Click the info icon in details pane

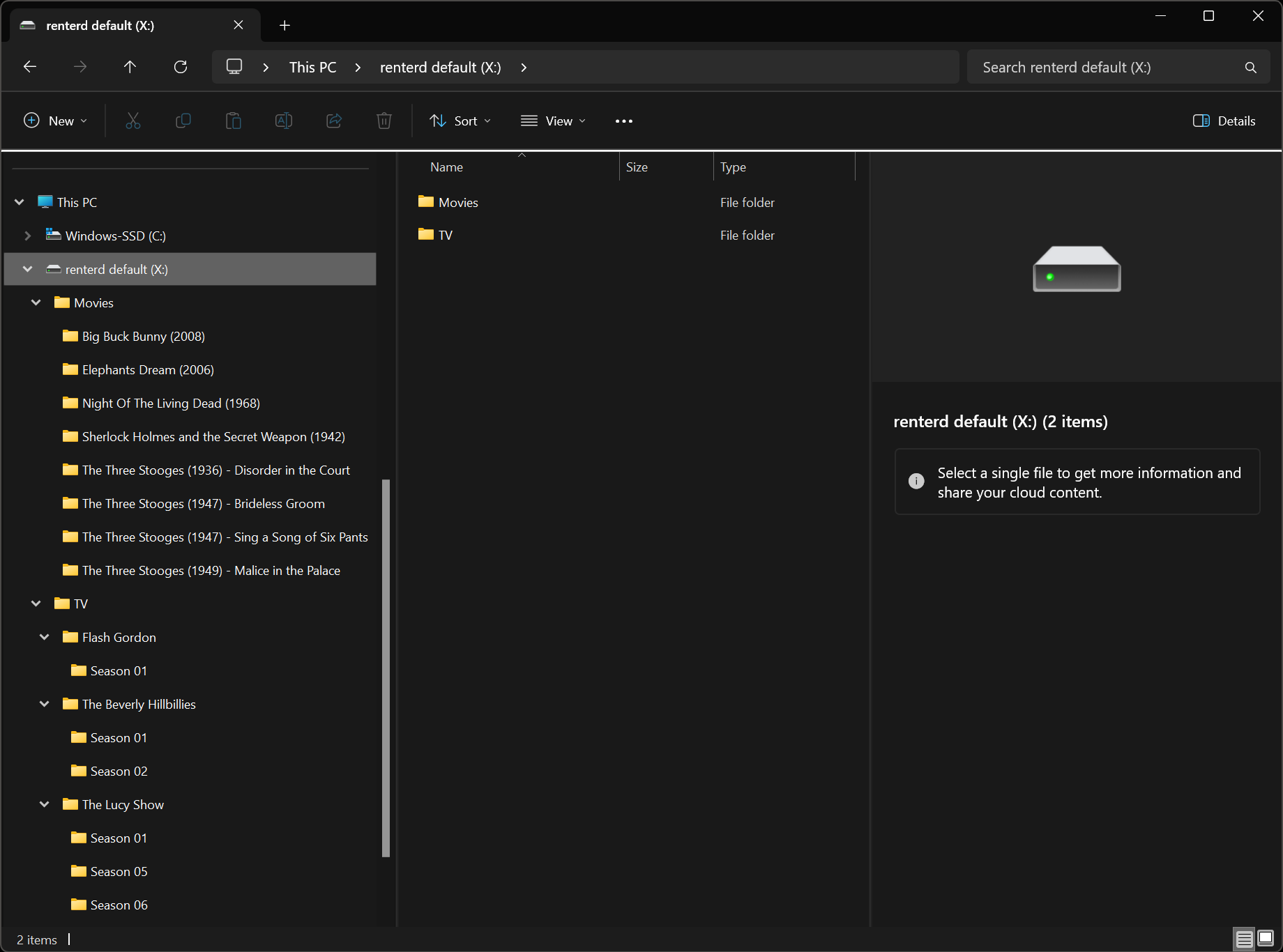[916, 481]
